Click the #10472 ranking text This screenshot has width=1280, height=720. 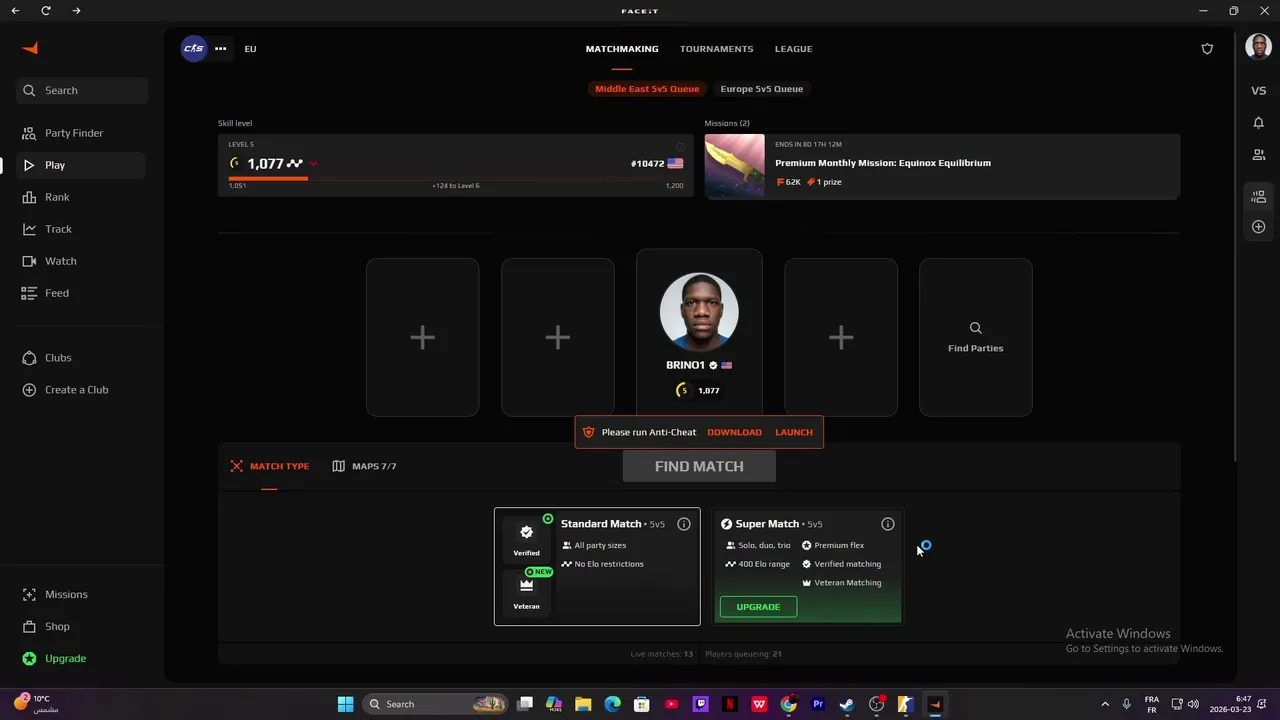point(648,164)
